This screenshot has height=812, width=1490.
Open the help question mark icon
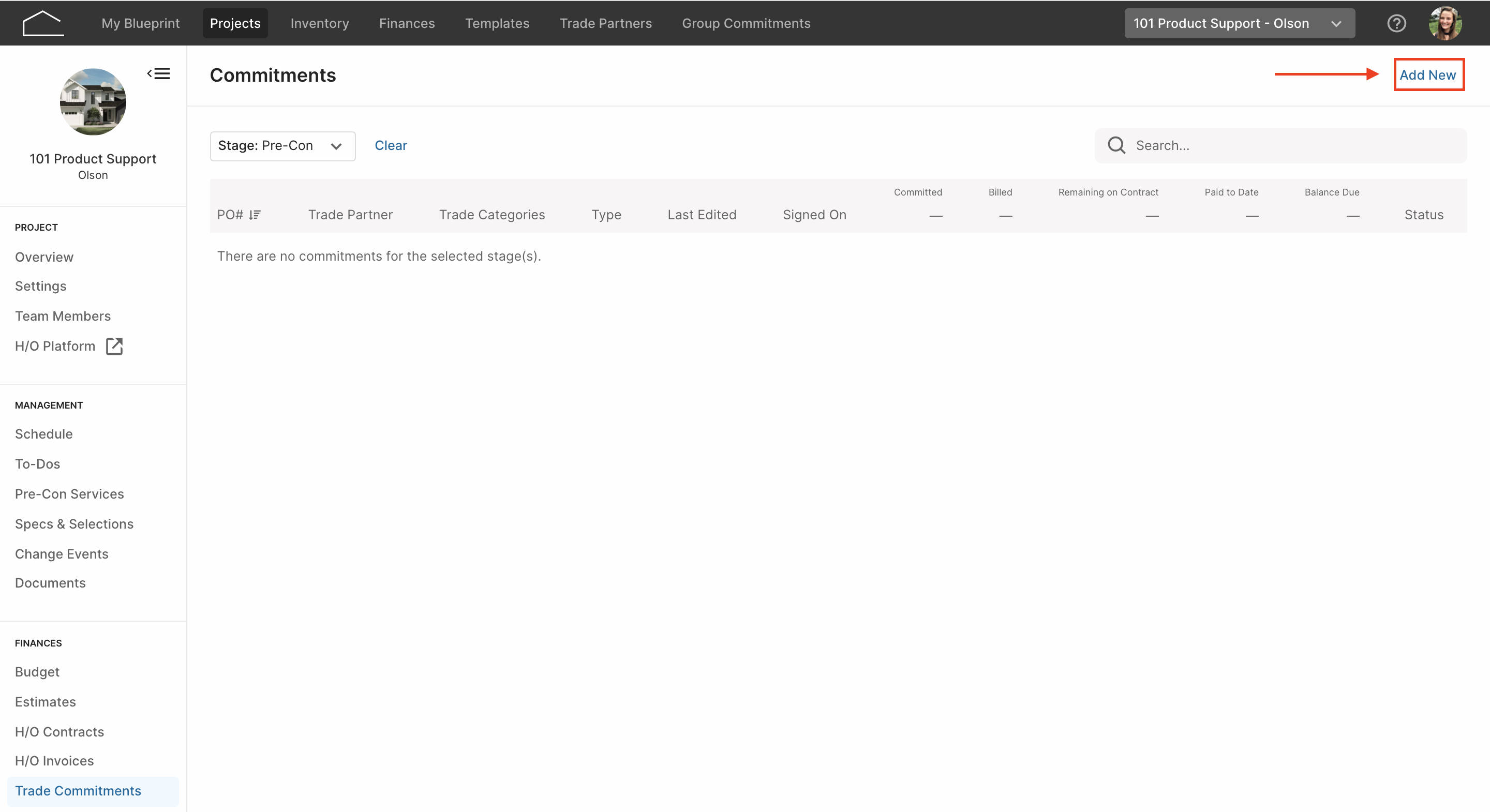coord(1396,23)
